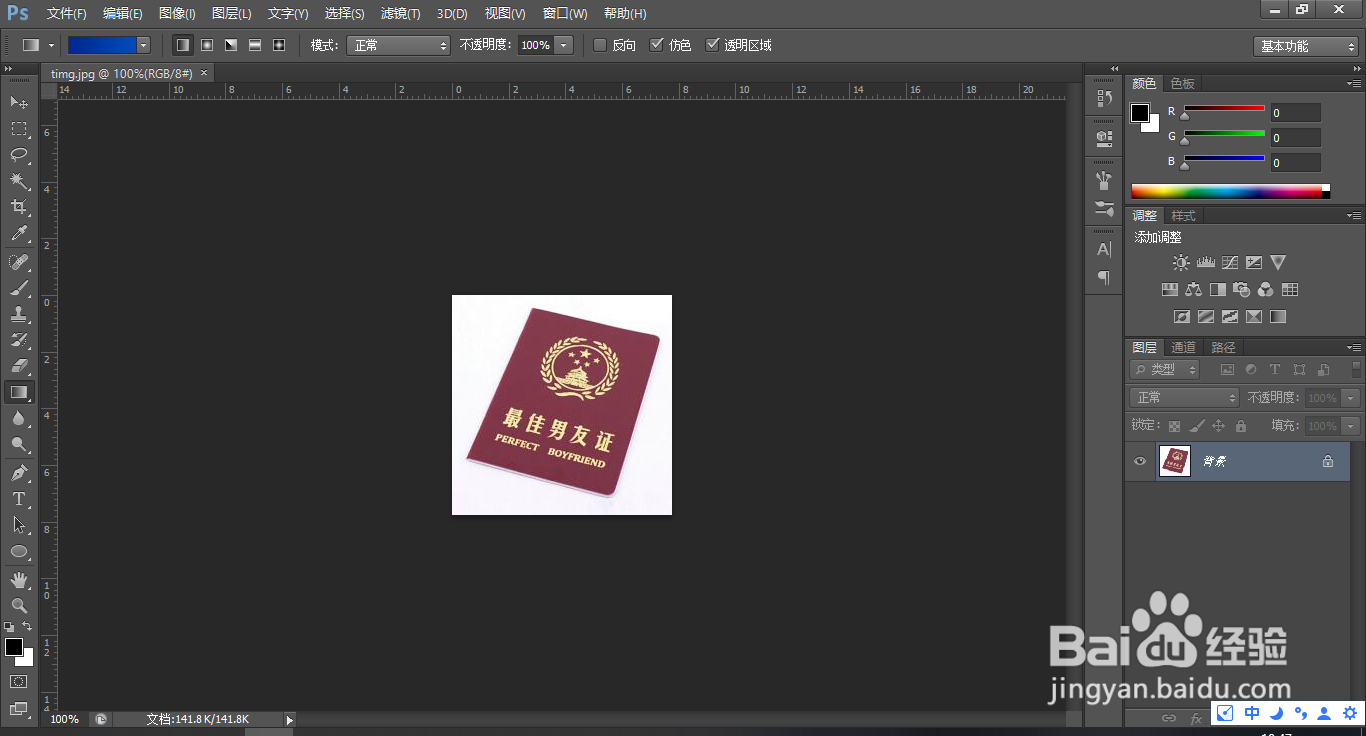Open the status bar info arrow
The image size is (1366, 736).
click(x=290, y=719)
